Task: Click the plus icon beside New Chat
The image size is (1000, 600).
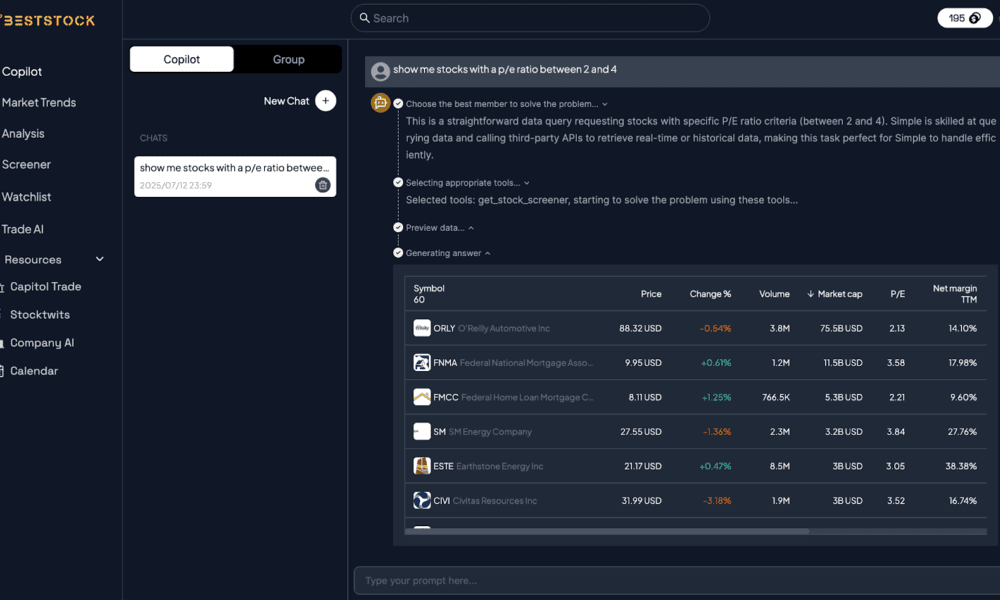Action: click(x=325, y=100)
